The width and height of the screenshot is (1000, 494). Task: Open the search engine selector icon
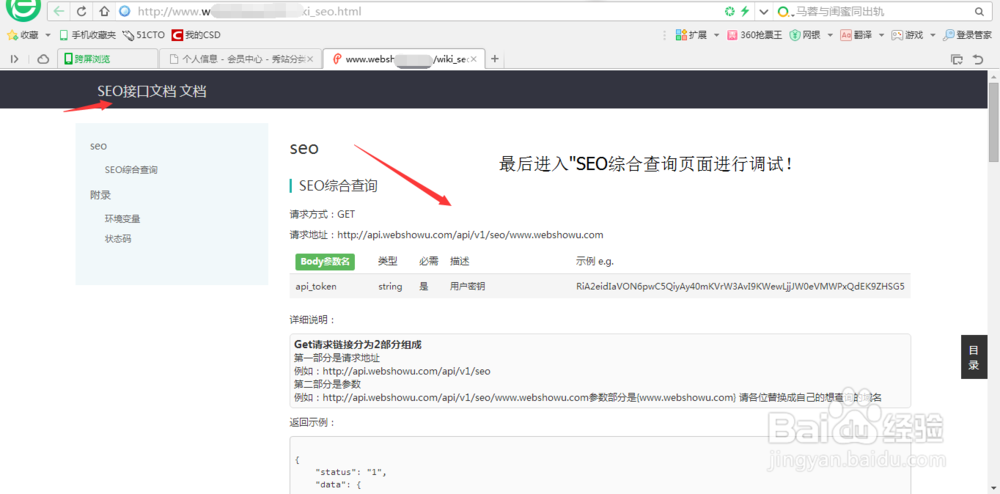(784, 11)
